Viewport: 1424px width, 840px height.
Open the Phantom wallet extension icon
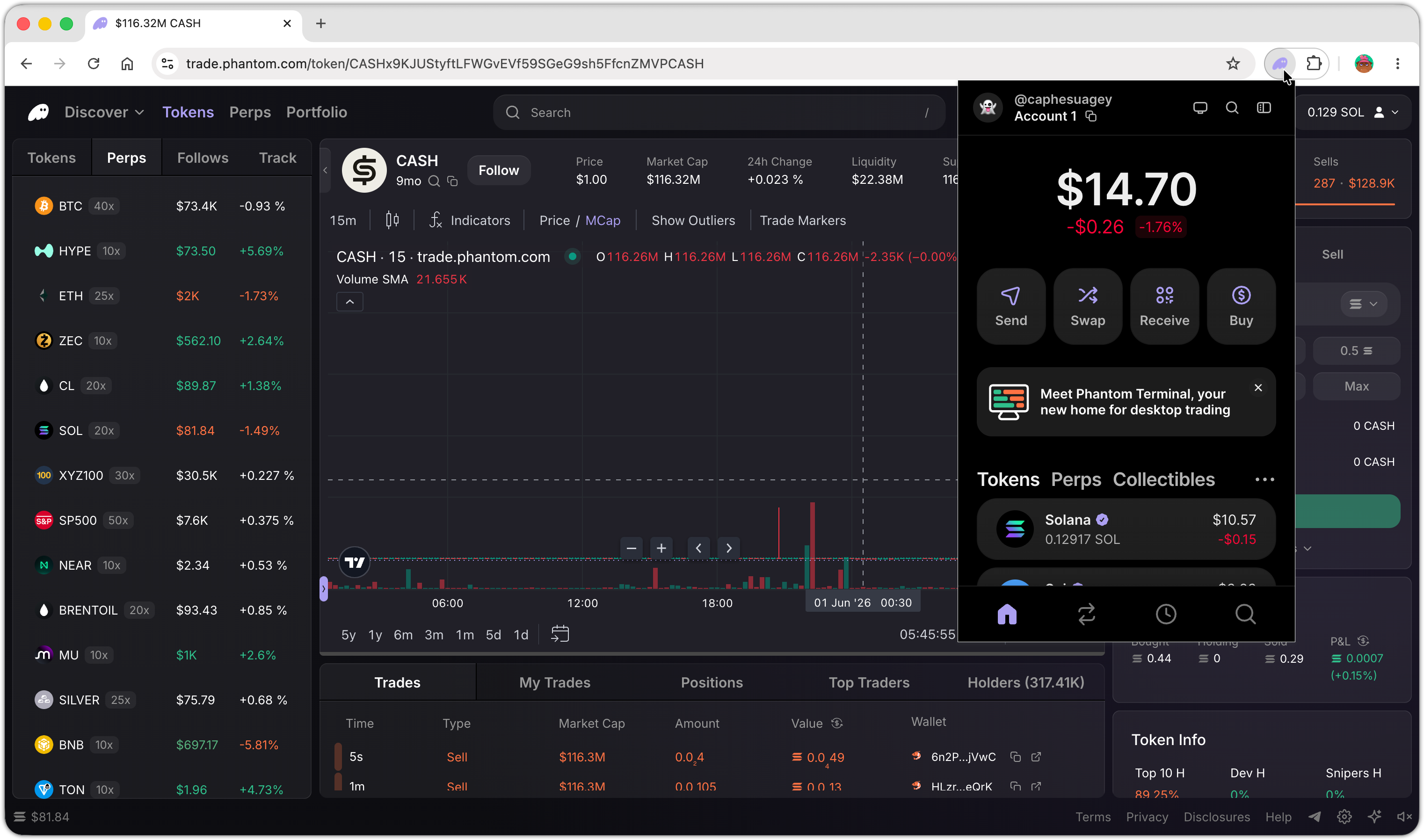(1279, 64)
